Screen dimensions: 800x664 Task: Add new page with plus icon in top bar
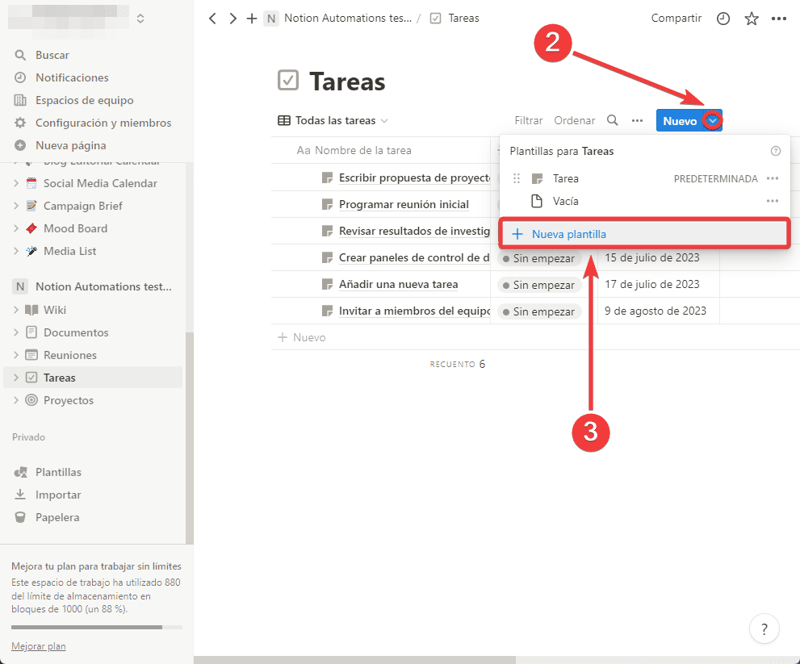tap(252, 19)
